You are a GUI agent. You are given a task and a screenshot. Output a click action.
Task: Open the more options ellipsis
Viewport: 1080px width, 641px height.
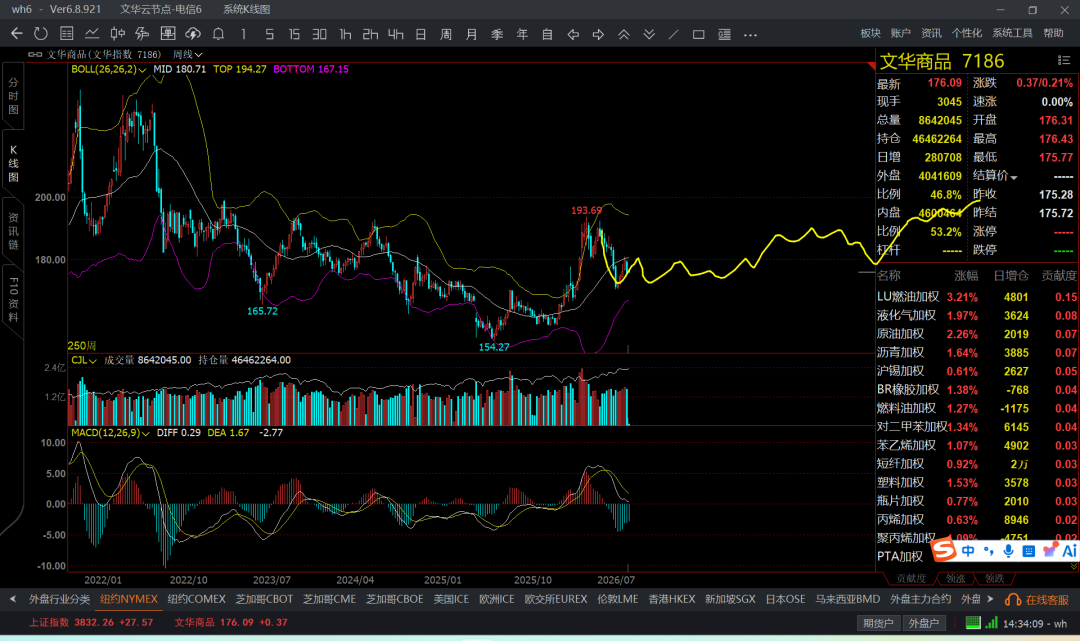pos(750,34)
